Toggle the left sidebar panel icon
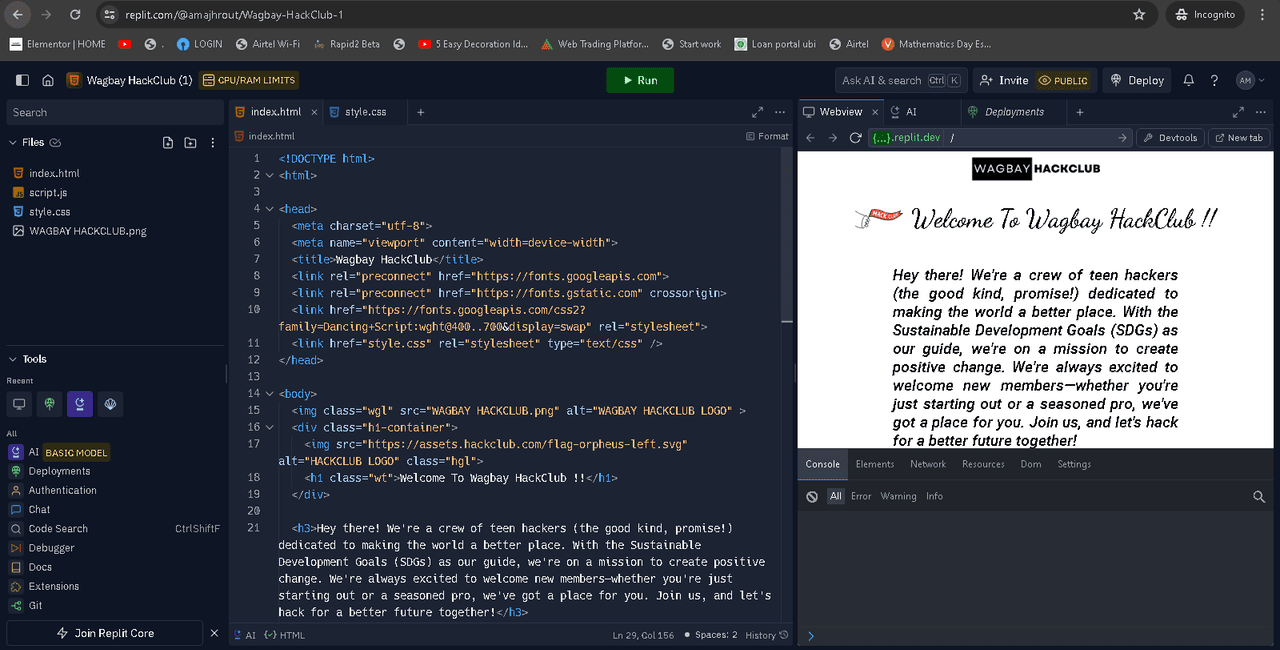Viewport: 1280px width, 650px height. (23, 80)
